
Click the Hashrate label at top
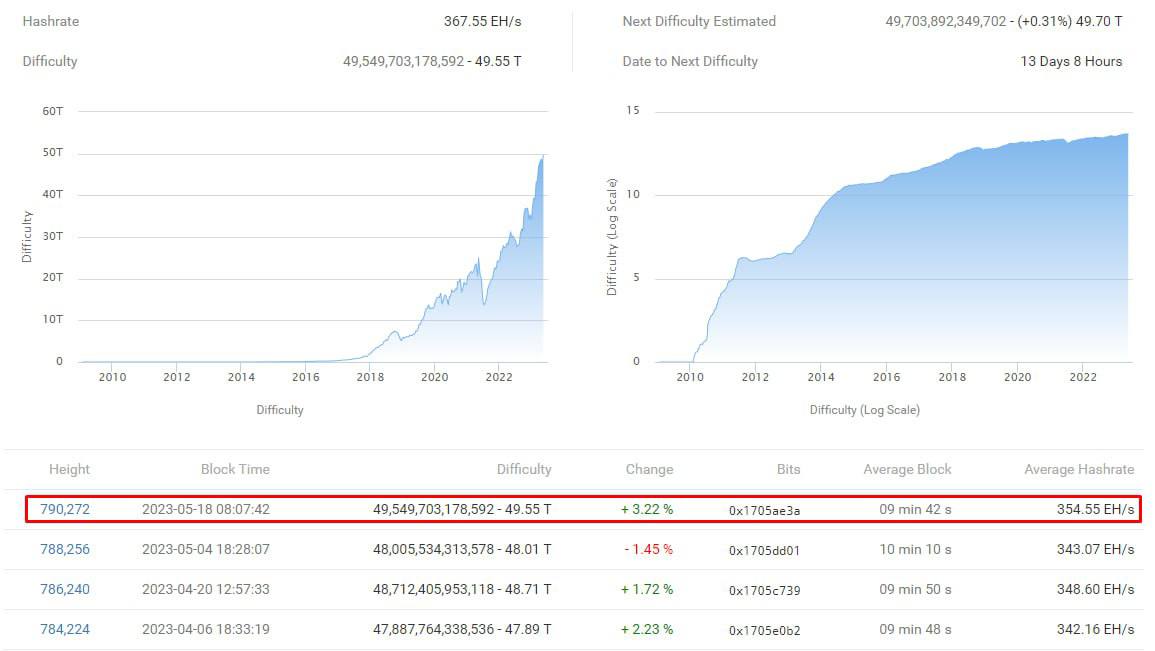pyautogui.click(x=51, y=21)
